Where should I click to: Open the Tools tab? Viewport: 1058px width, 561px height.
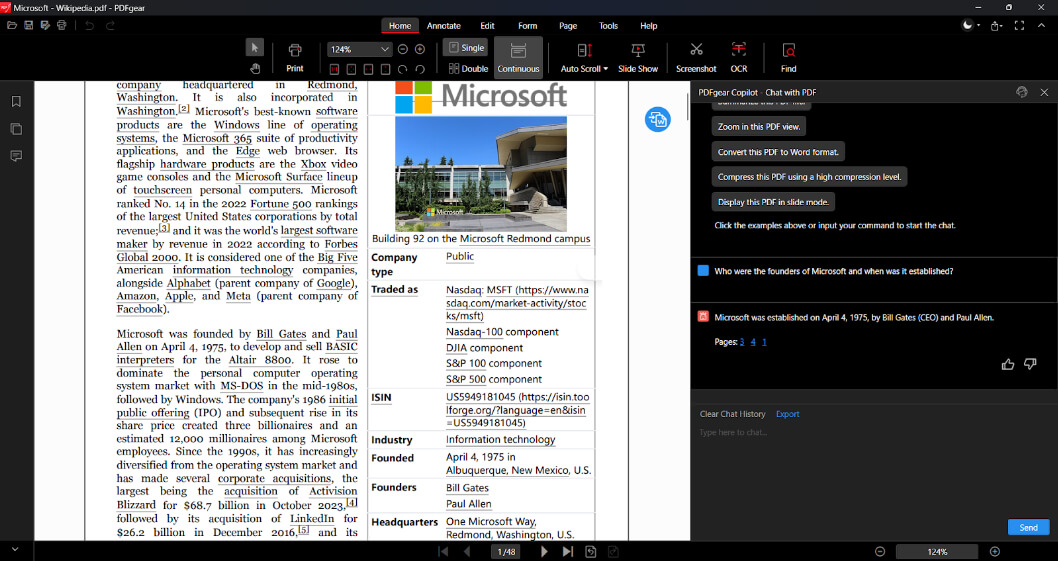click(608, 26)
